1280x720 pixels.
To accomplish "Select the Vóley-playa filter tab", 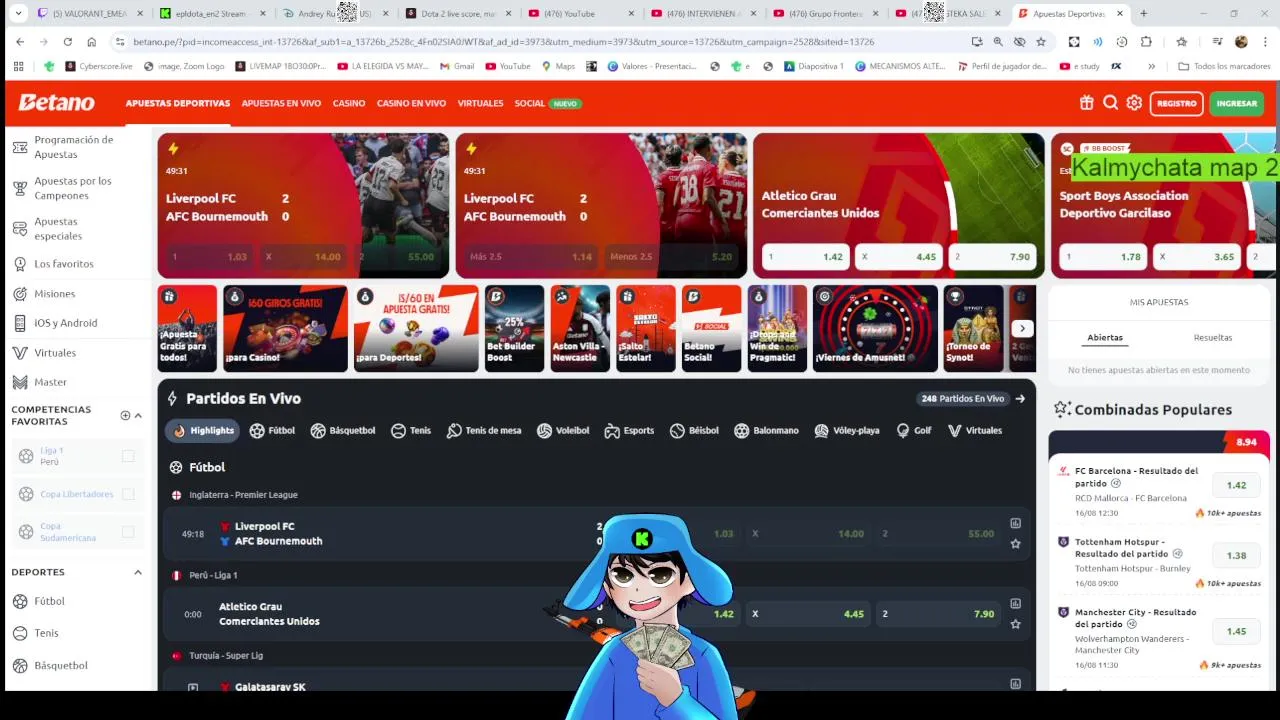I will pyautogui.click(x=847, y=431).
